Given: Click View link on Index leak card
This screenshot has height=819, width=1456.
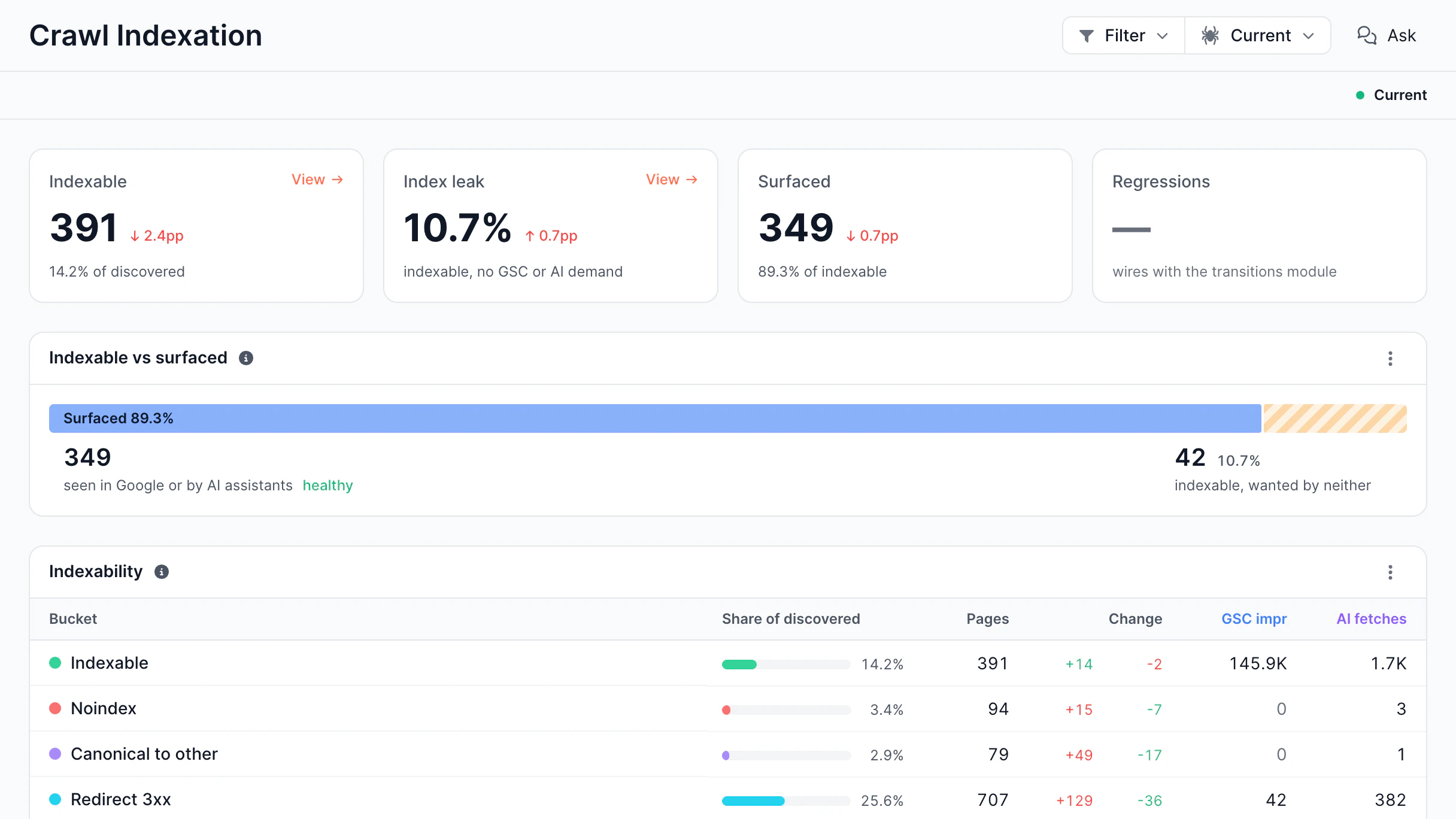Looking at the screenshot, I should click(672, 180).
